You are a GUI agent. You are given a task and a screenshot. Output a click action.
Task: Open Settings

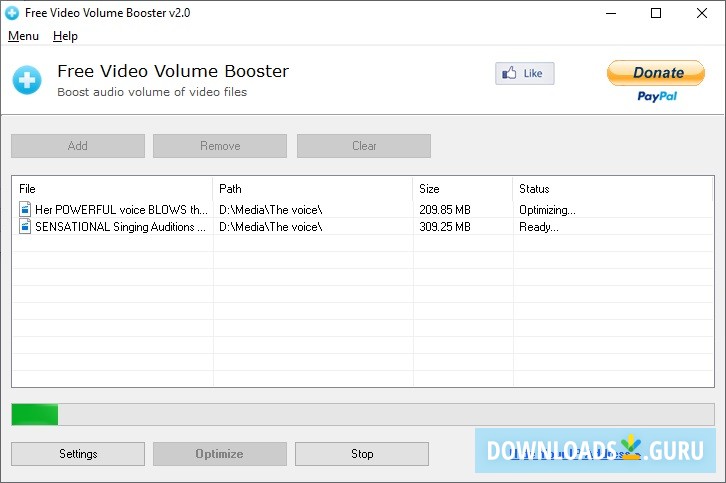pos(78,454)
